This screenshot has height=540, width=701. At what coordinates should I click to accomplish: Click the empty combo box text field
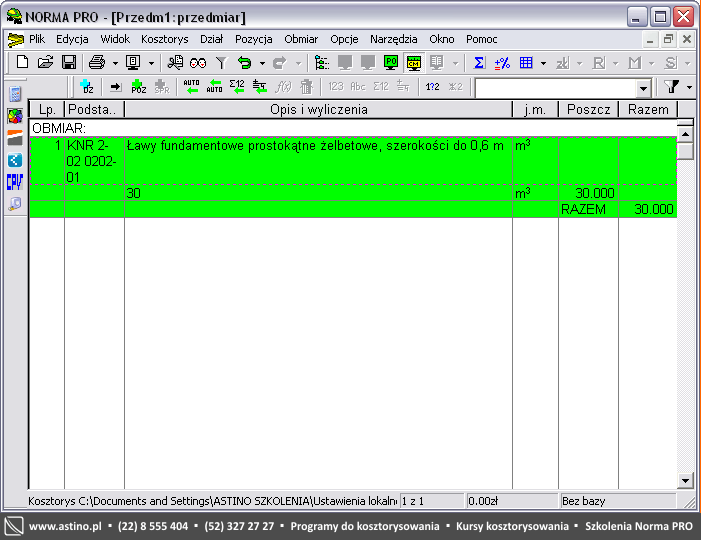pos(556,88)
